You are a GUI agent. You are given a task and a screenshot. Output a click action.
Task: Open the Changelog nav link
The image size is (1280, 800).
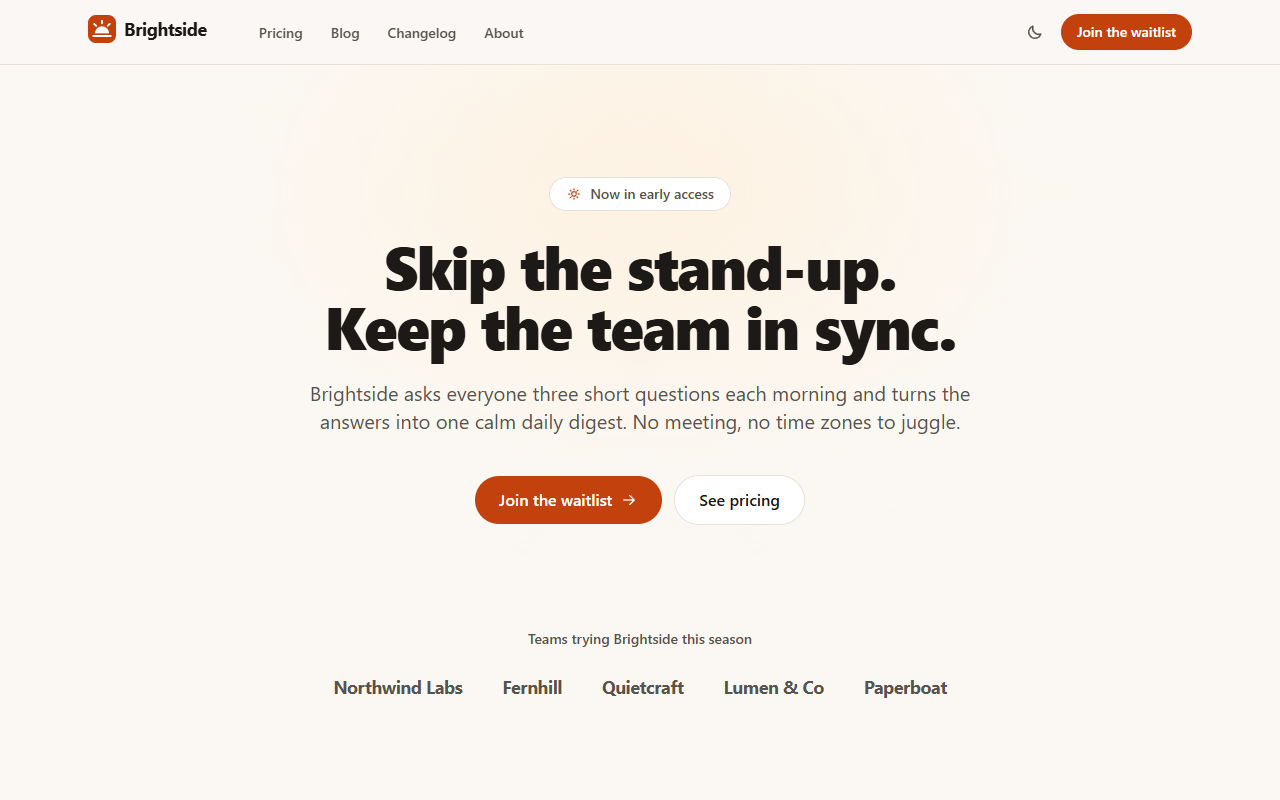pyautogui.click(x=422, y=33)
